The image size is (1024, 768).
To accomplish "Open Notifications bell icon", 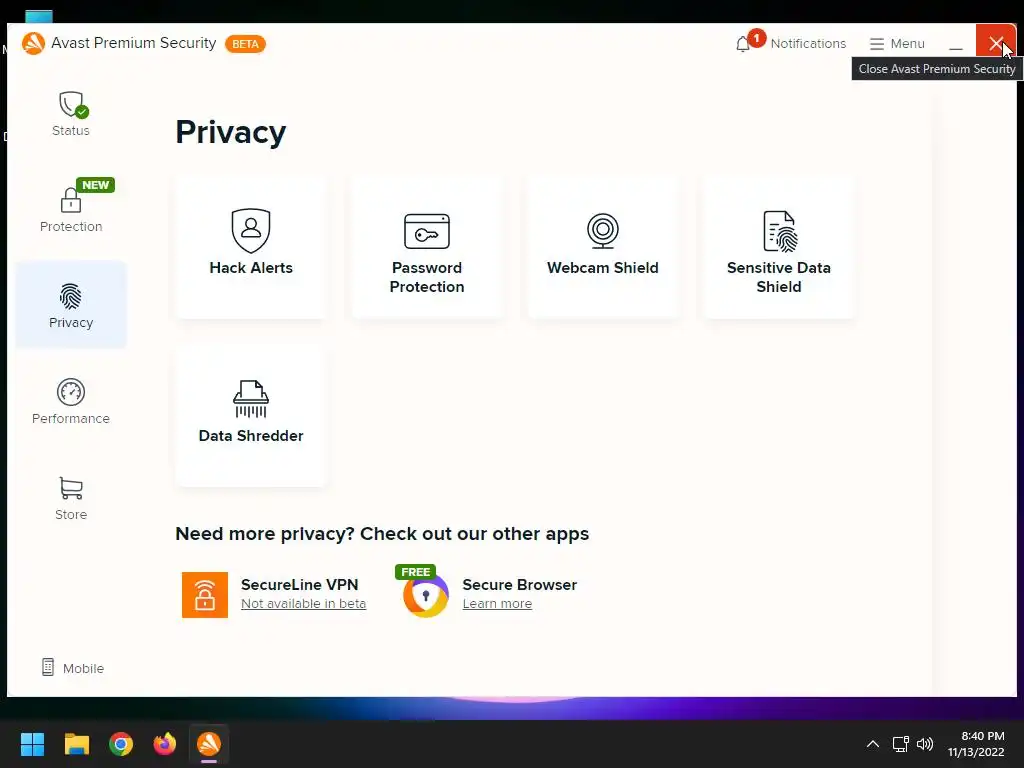I will coord(743,44).
